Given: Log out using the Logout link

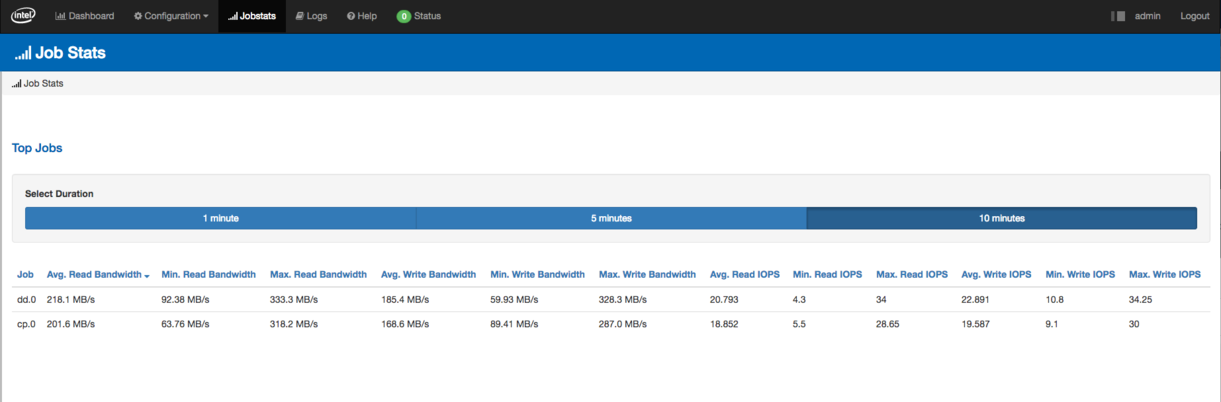Looking at the screenshot, I should [1194, 16].
